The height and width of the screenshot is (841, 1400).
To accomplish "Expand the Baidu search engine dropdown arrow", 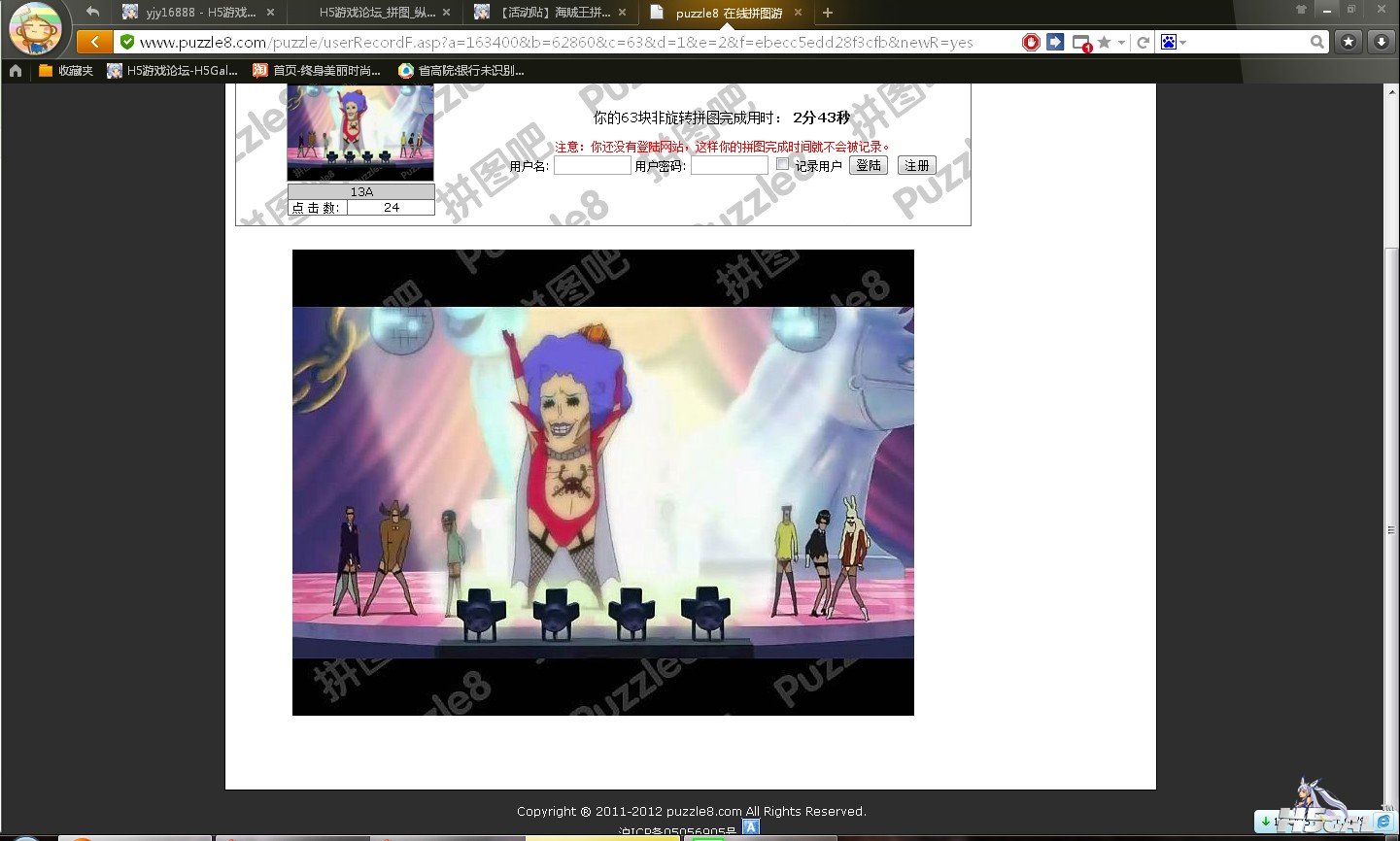I will tap(1182, 43).
